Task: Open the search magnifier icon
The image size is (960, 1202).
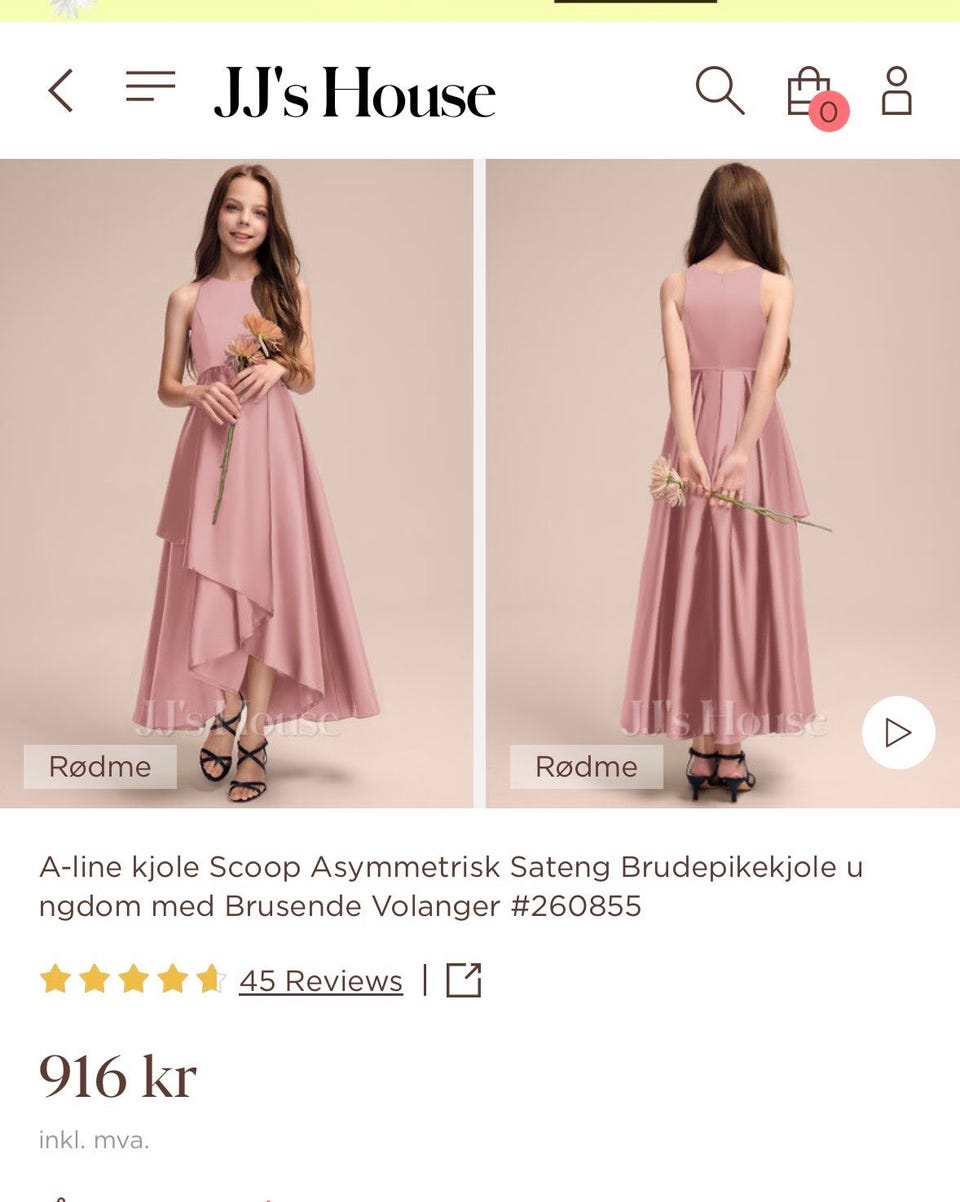Action: click(719, 91)
